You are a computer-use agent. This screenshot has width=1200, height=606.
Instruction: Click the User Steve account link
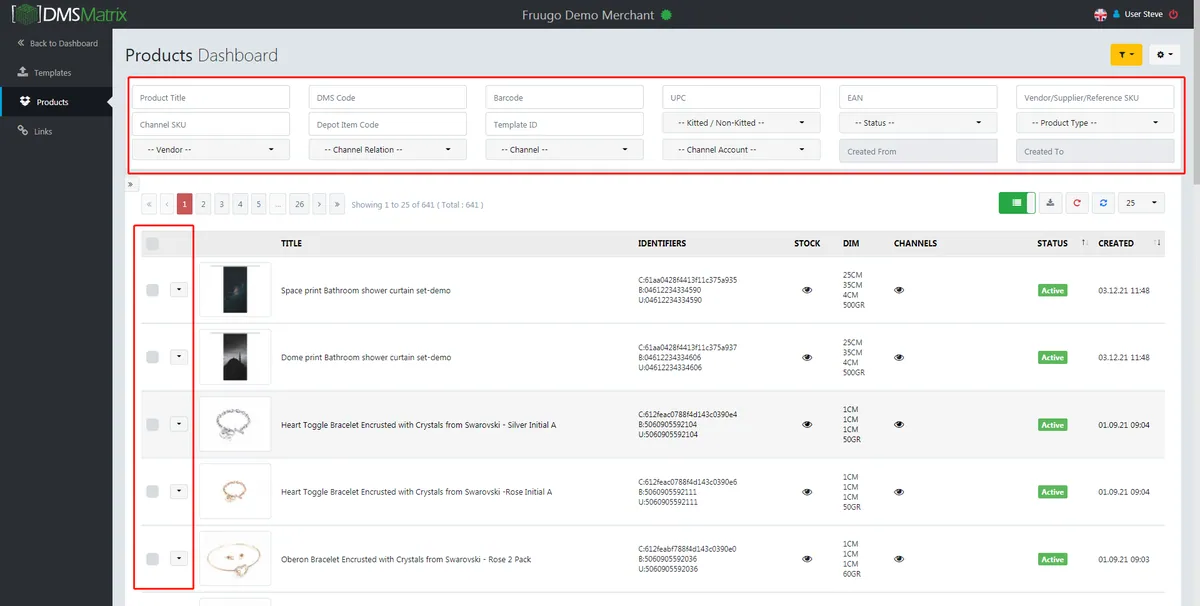pyautogui.click(x=1143, y=14)
